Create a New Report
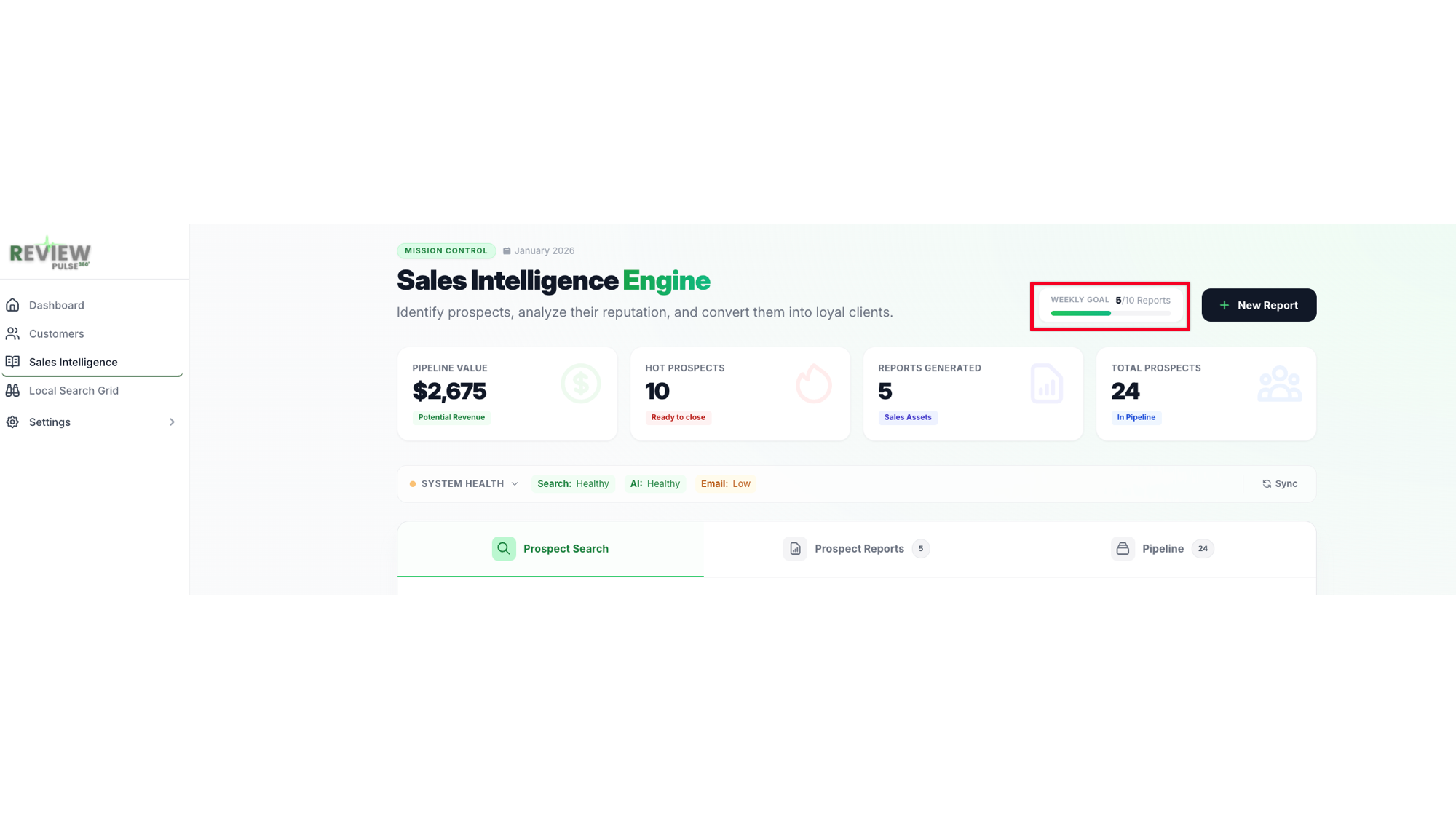Screen dimensions: 1456x819 [x=1259, y=305]
